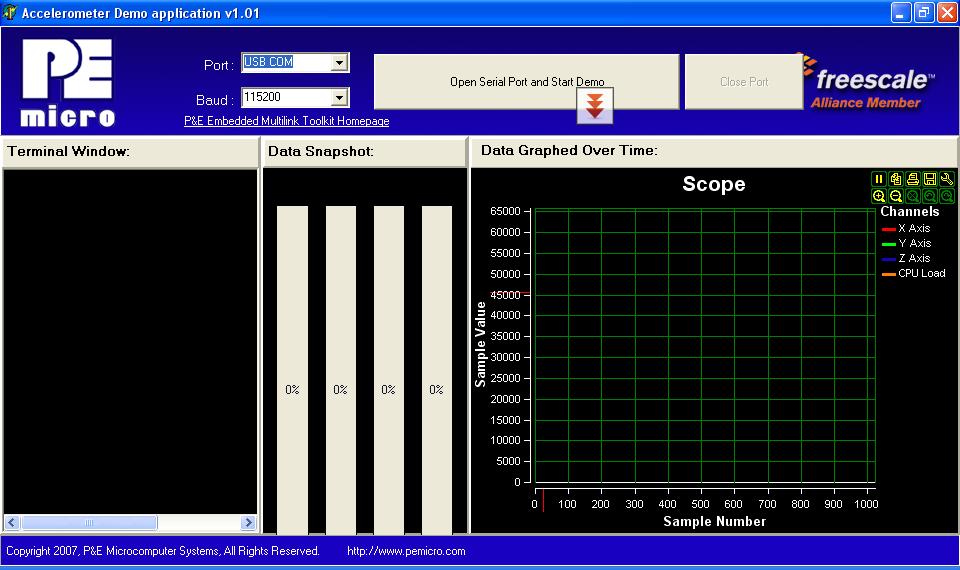Image resolution: width=960 pixels, height=570 pixels.
Task: Click the copy graph icon
Action: (895, 179)
